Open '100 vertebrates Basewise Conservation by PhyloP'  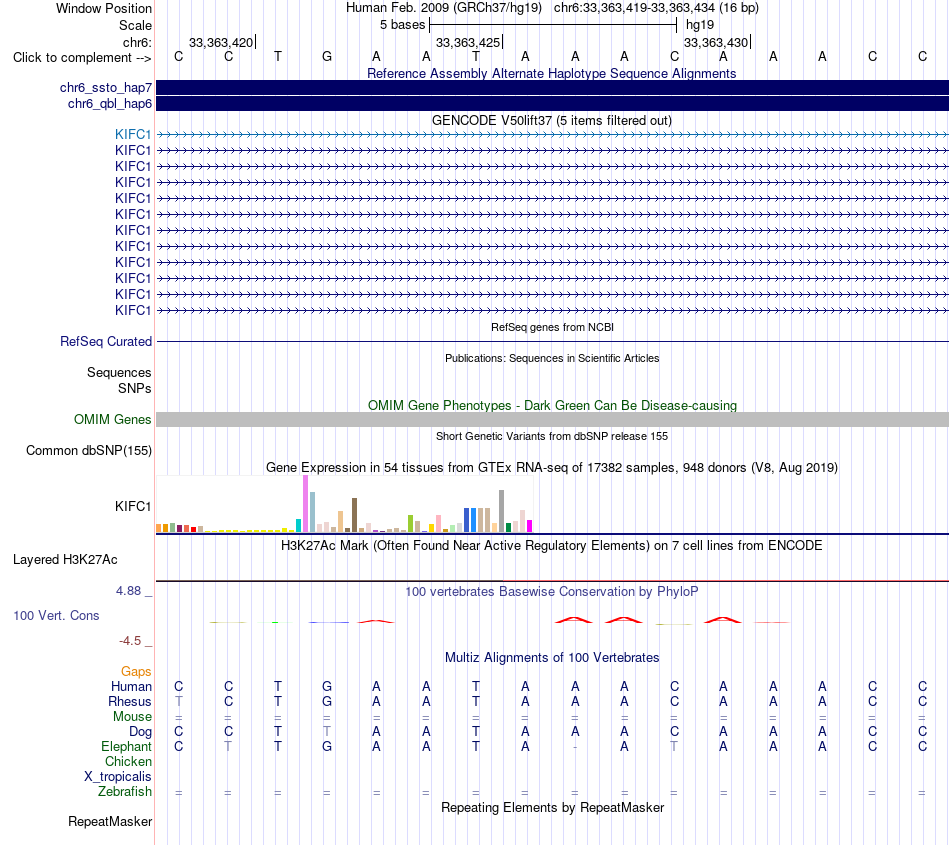click(551, 591)
